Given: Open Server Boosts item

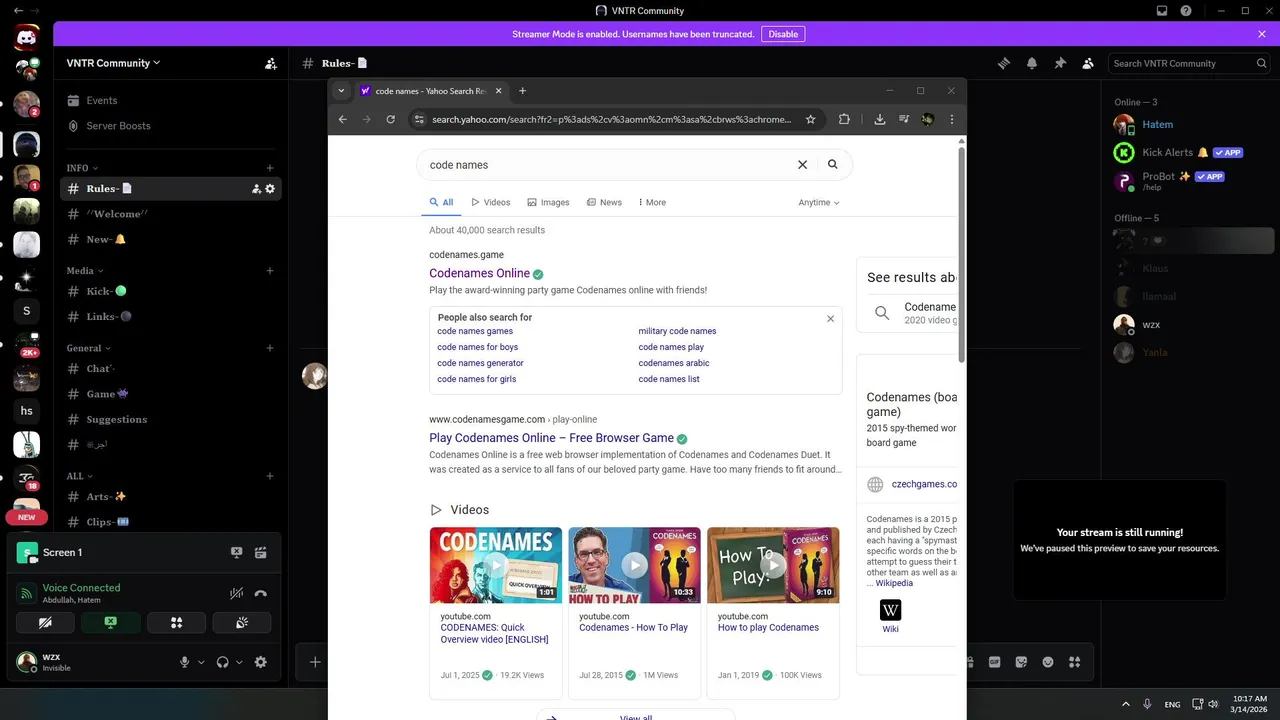Looking at the screenshot, I should [x=171, y=126].
